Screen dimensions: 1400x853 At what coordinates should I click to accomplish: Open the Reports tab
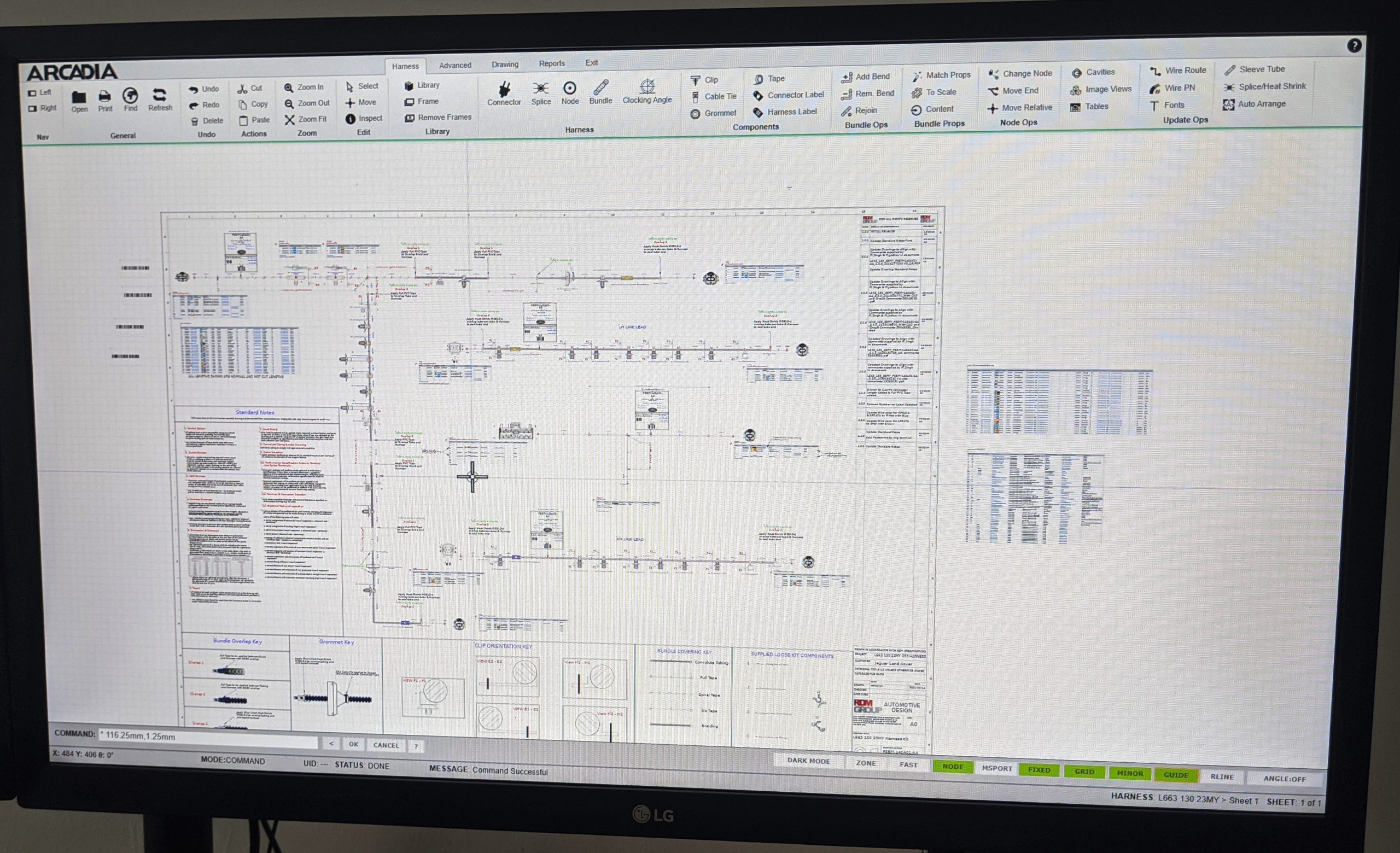pos(552,63)
